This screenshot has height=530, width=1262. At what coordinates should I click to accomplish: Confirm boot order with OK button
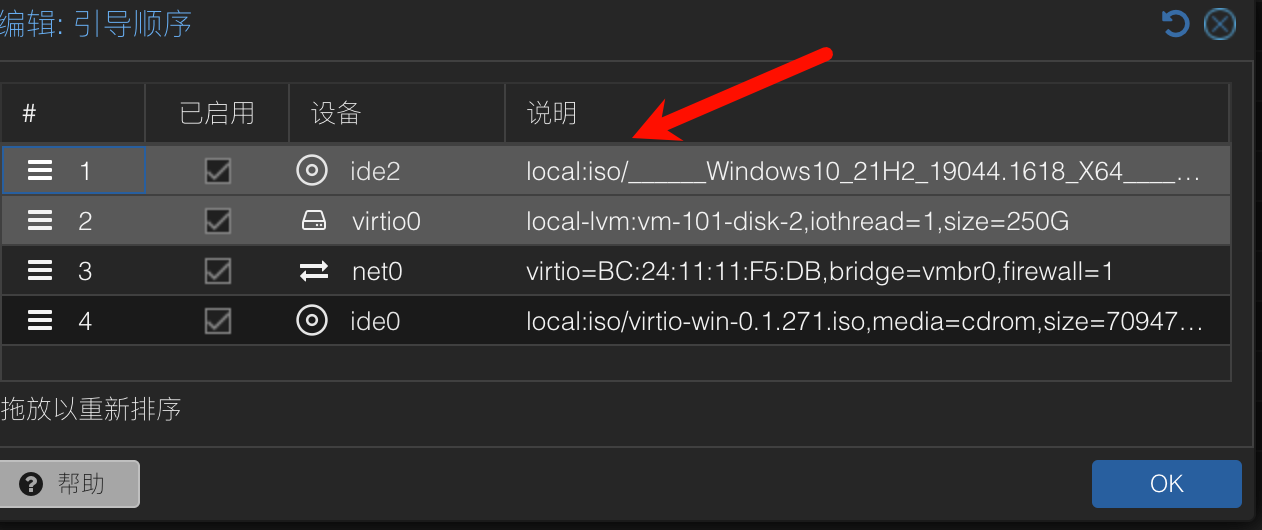click(x=1167, y=484)
